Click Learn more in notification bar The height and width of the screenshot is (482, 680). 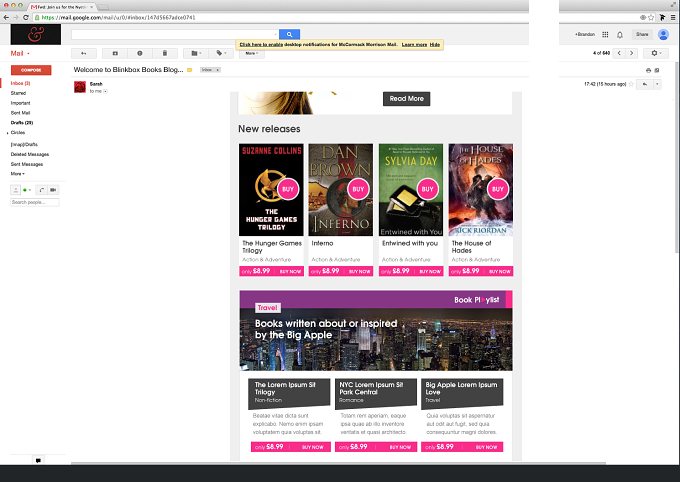click(x=414, y=45)
